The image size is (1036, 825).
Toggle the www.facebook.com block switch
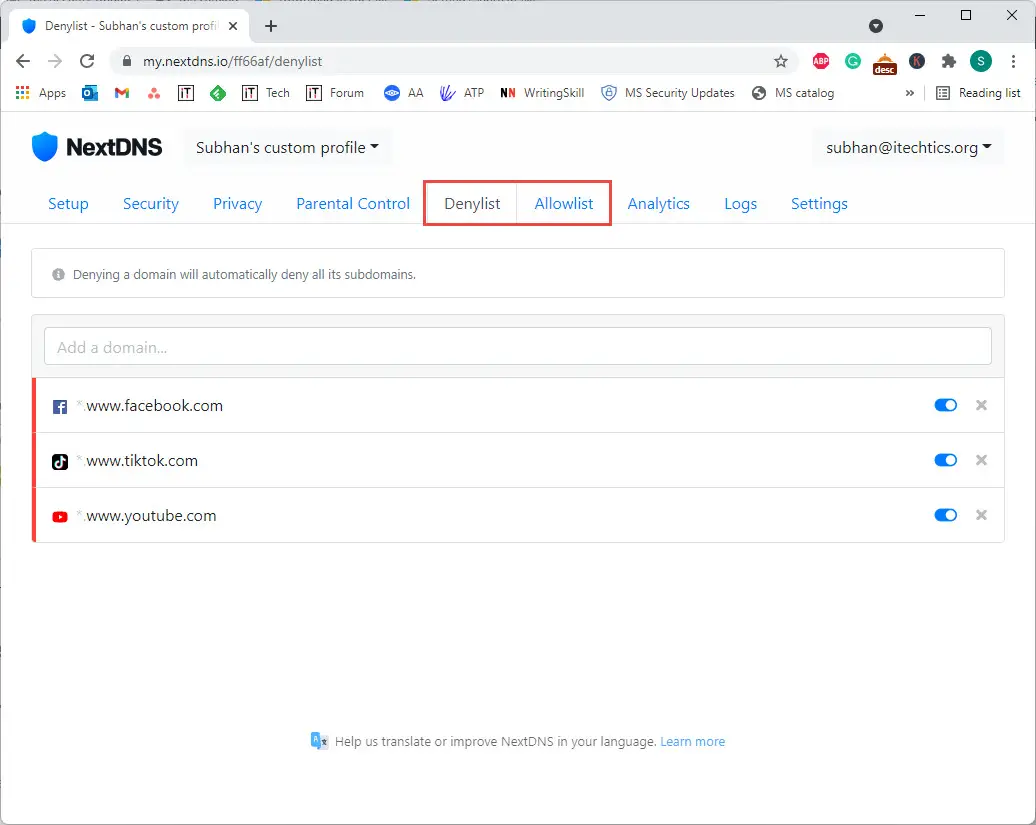coord(945,405)
